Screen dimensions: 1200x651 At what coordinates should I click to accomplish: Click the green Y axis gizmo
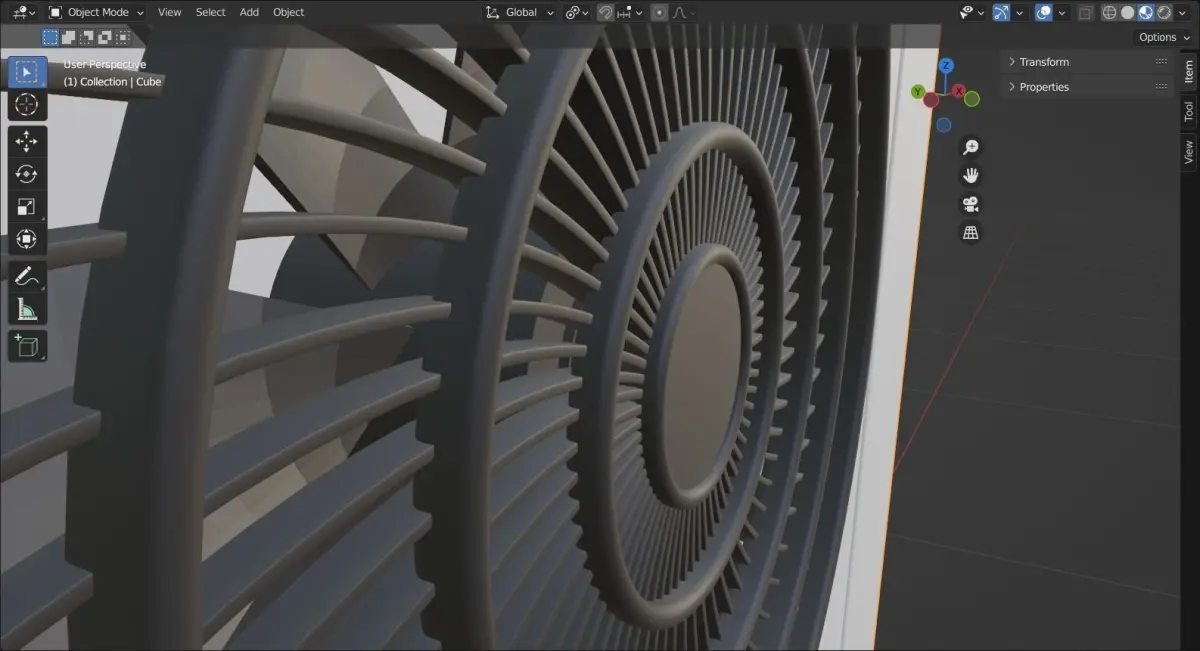point(917,92)
